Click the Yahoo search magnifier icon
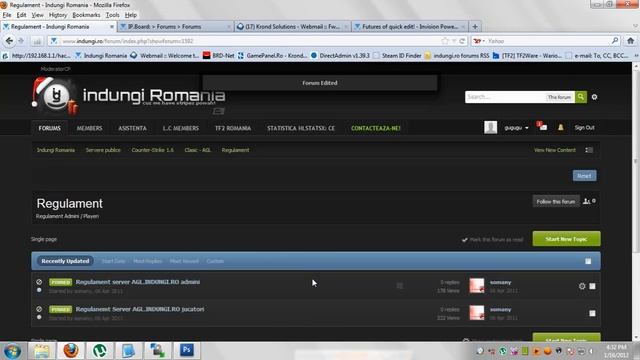 [x=615, y=41]
